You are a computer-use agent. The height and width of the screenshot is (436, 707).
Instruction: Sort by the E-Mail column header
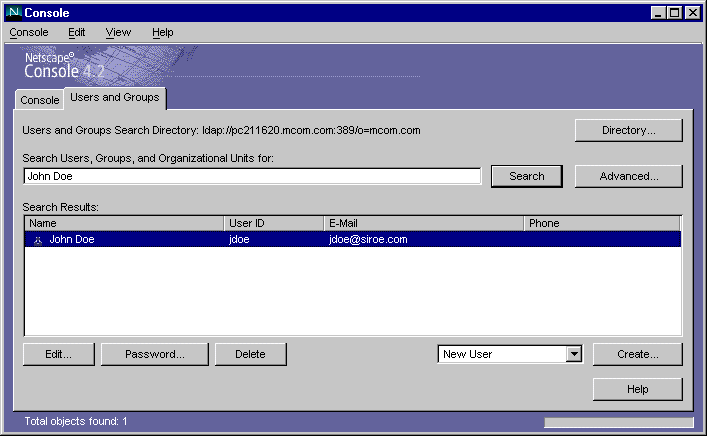(424, 223)
